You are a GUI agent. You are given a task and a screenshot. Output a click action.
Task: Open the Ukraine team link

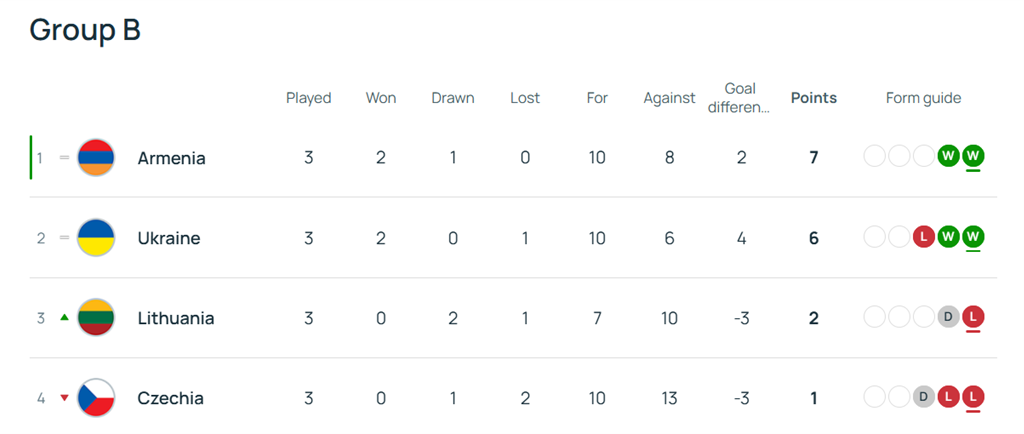tap(168, 238)
